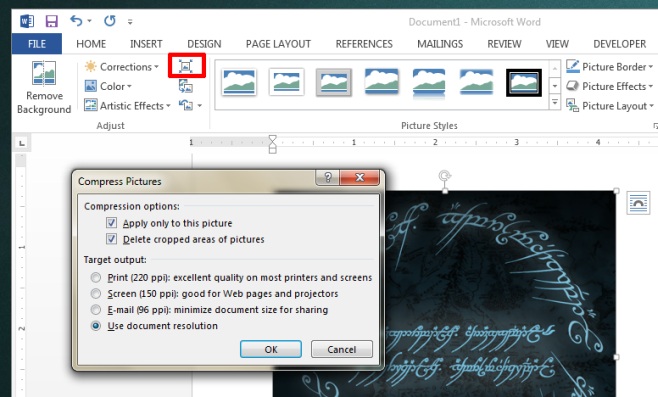Apply the sixth picture style thumbnail
The height and width of the screenshot is (397, 658).
476,82
